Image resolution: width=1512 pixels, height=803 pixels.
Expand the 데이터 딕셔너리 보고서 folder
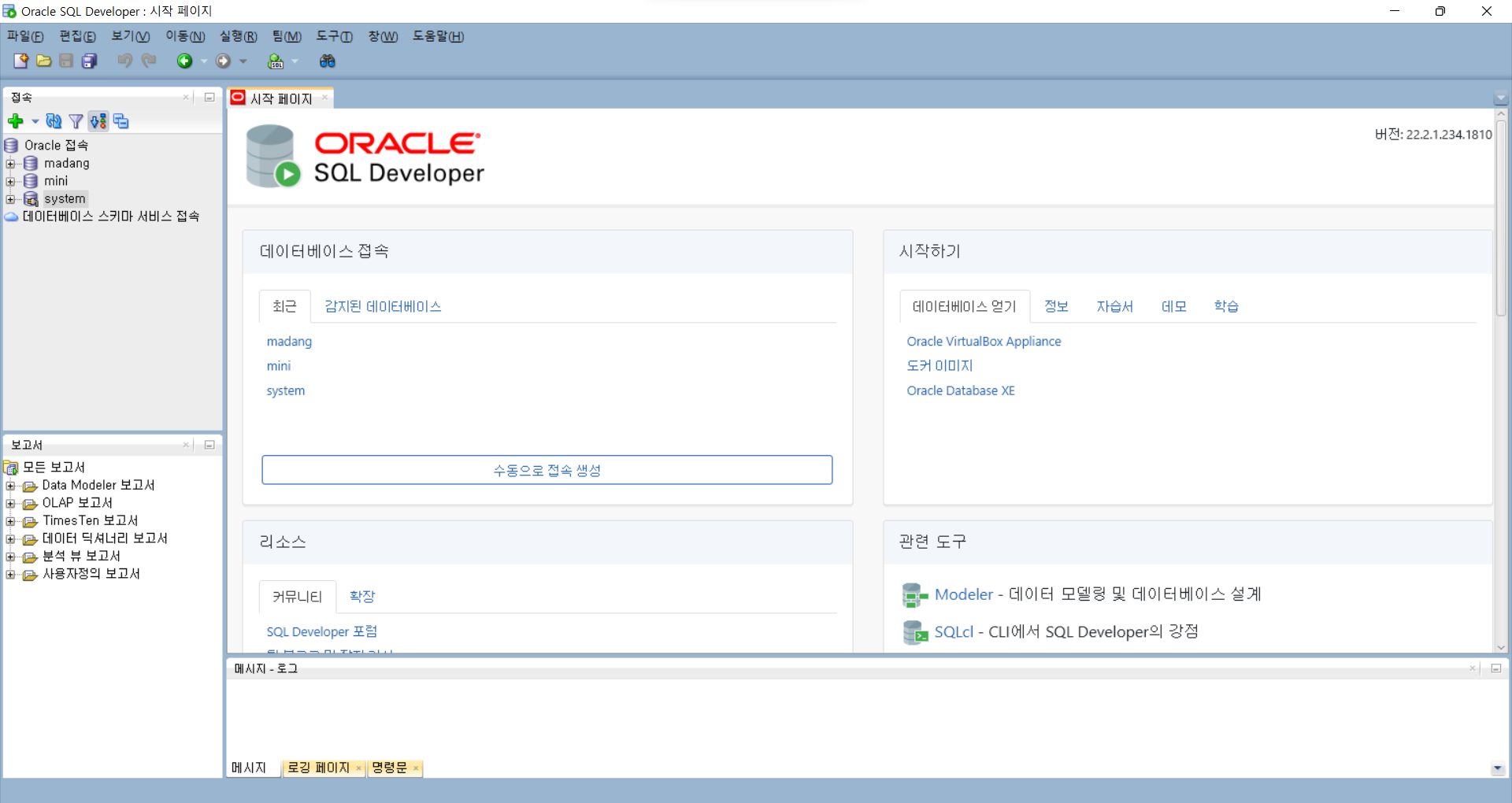(10, 539)
